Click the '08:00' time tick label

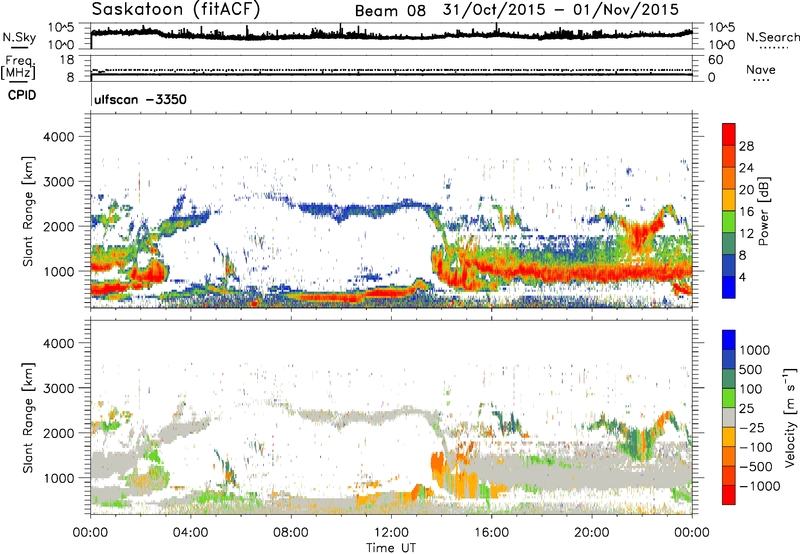click(290, 533)
